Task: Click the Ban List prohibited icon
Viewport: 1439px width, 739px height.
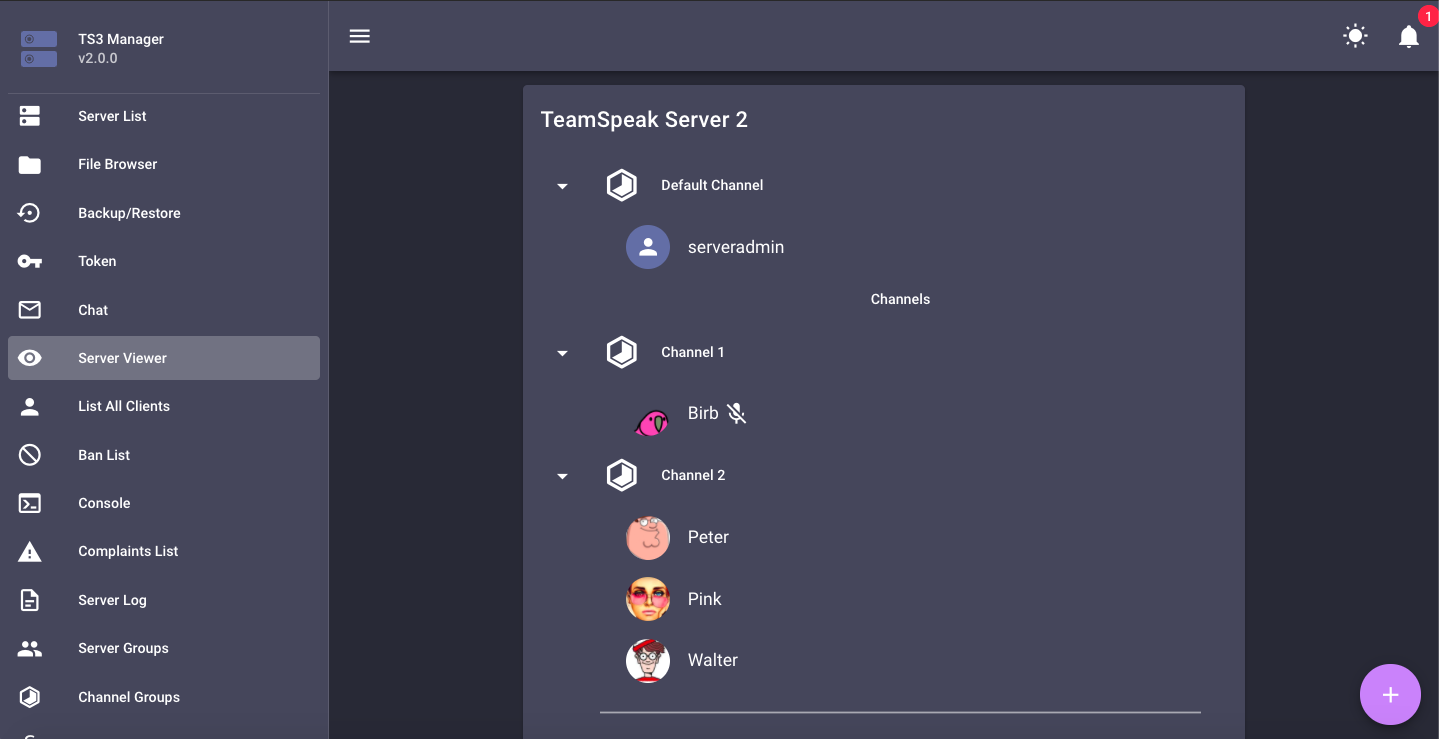Action: 30,455
